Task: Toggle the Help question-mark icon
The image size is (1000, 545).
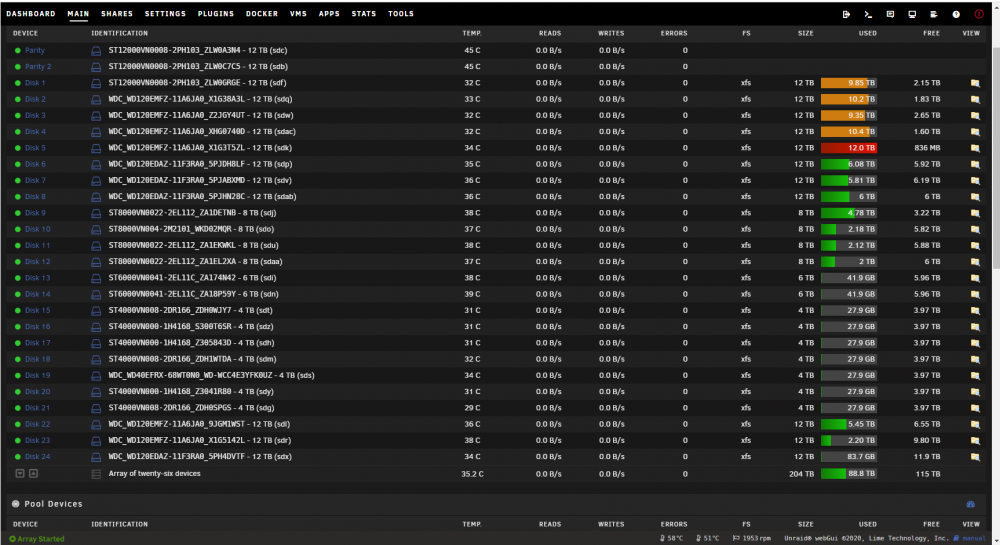Action: tap(956, 14)
